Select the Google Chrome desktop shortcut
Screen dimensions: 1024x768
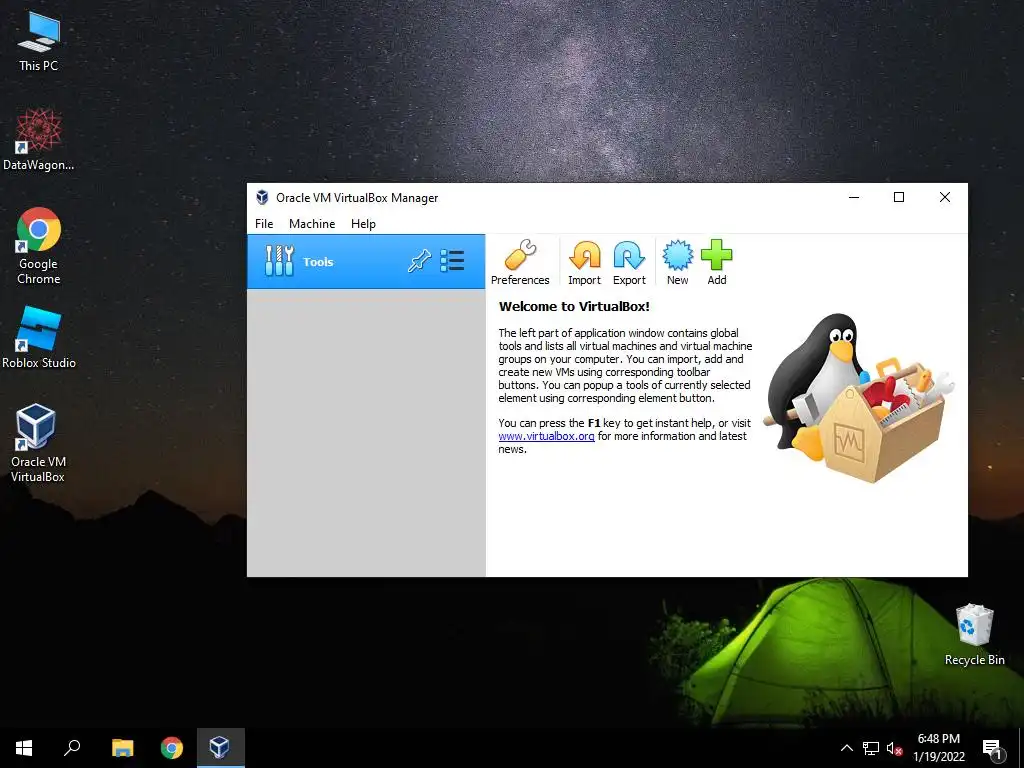click(x=39, y=246)
